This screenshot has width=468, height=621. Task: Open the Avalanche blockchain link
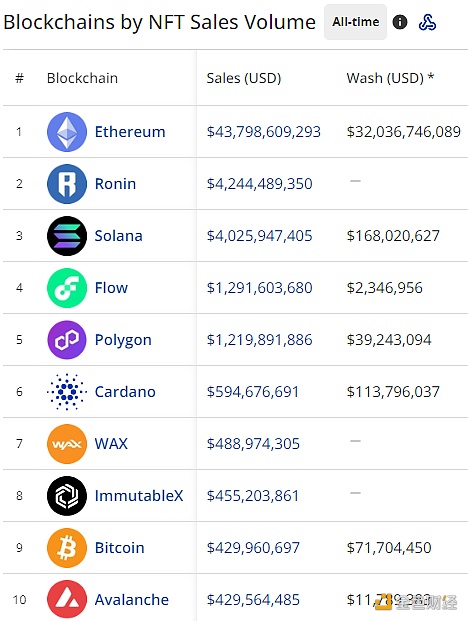[x=132, y=600]
